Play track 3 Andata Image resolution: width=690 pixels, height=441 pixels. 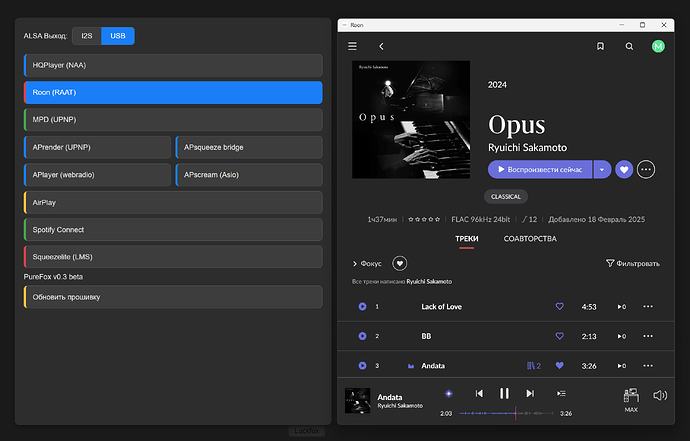click(362, 365)
